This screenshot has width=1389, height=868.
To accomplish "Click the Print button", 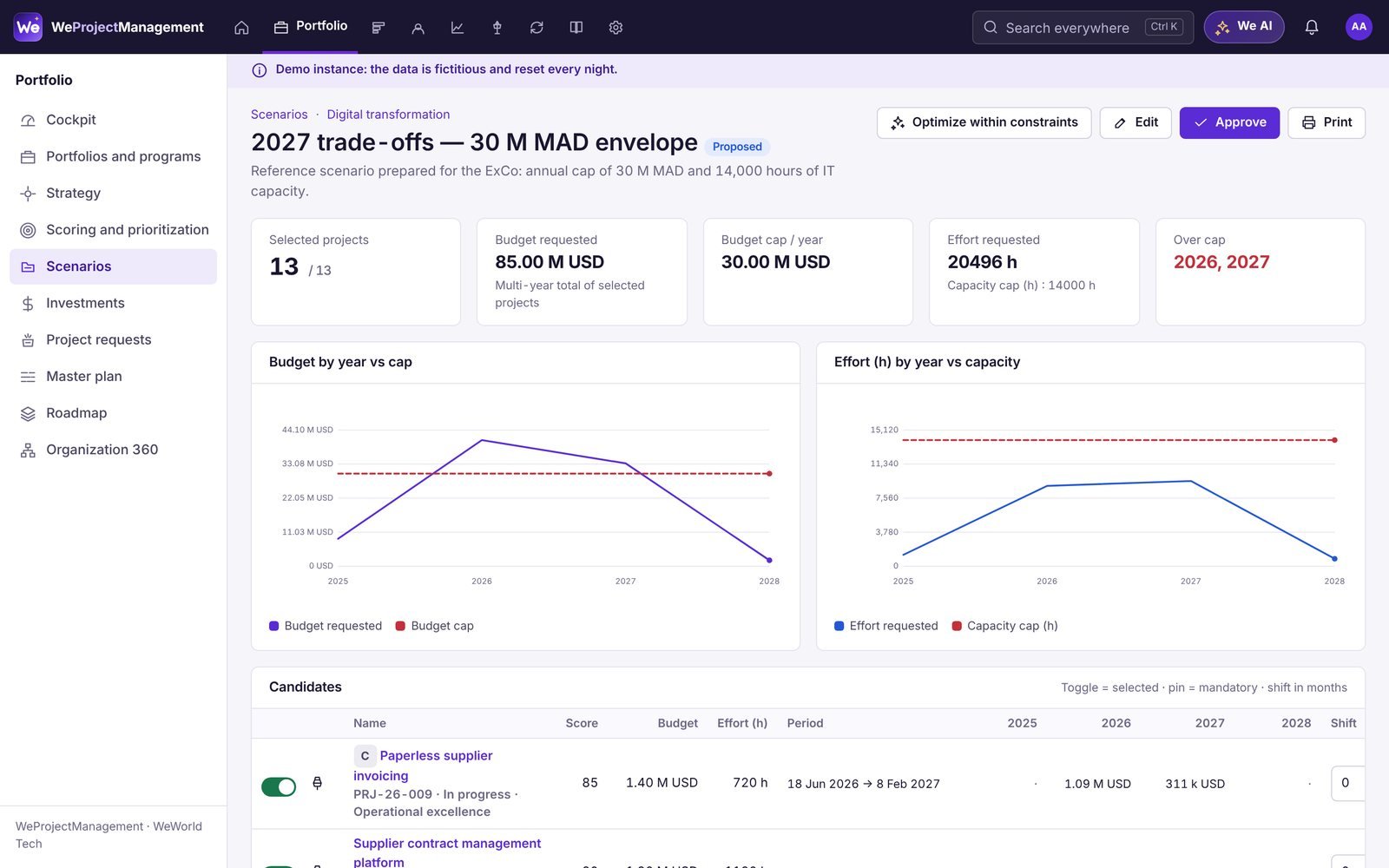I will pos(1326,122).
